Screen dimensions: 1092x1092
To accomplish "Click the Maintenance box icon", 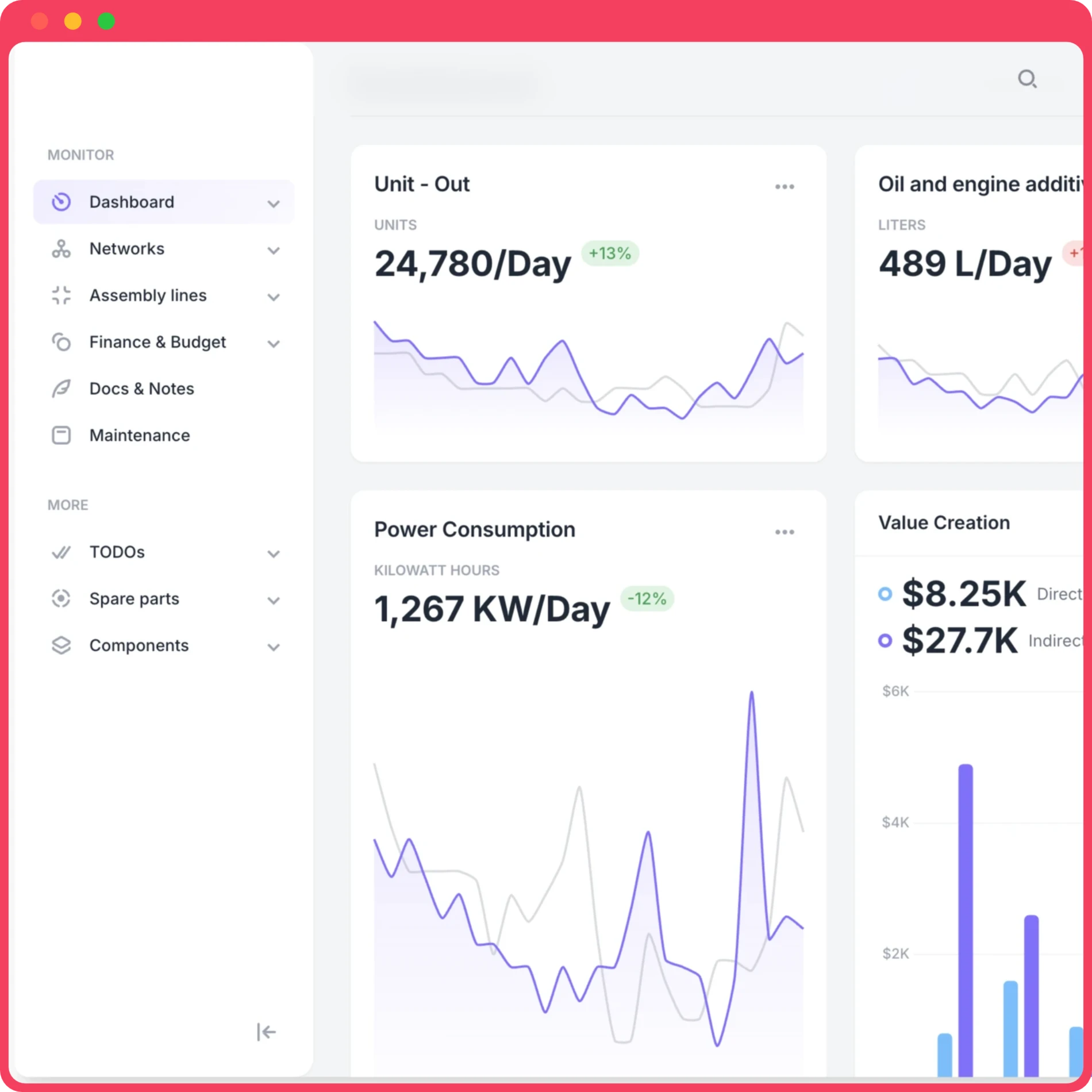I will pyautogui.click(x=61, y=435).
